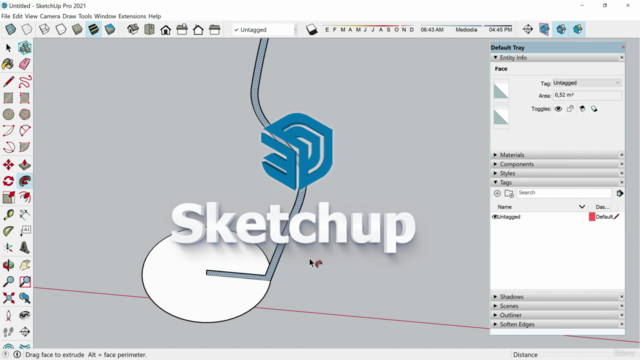Open the File menu
This screenshot has height=360, width=640.
[x=6, y=16]
